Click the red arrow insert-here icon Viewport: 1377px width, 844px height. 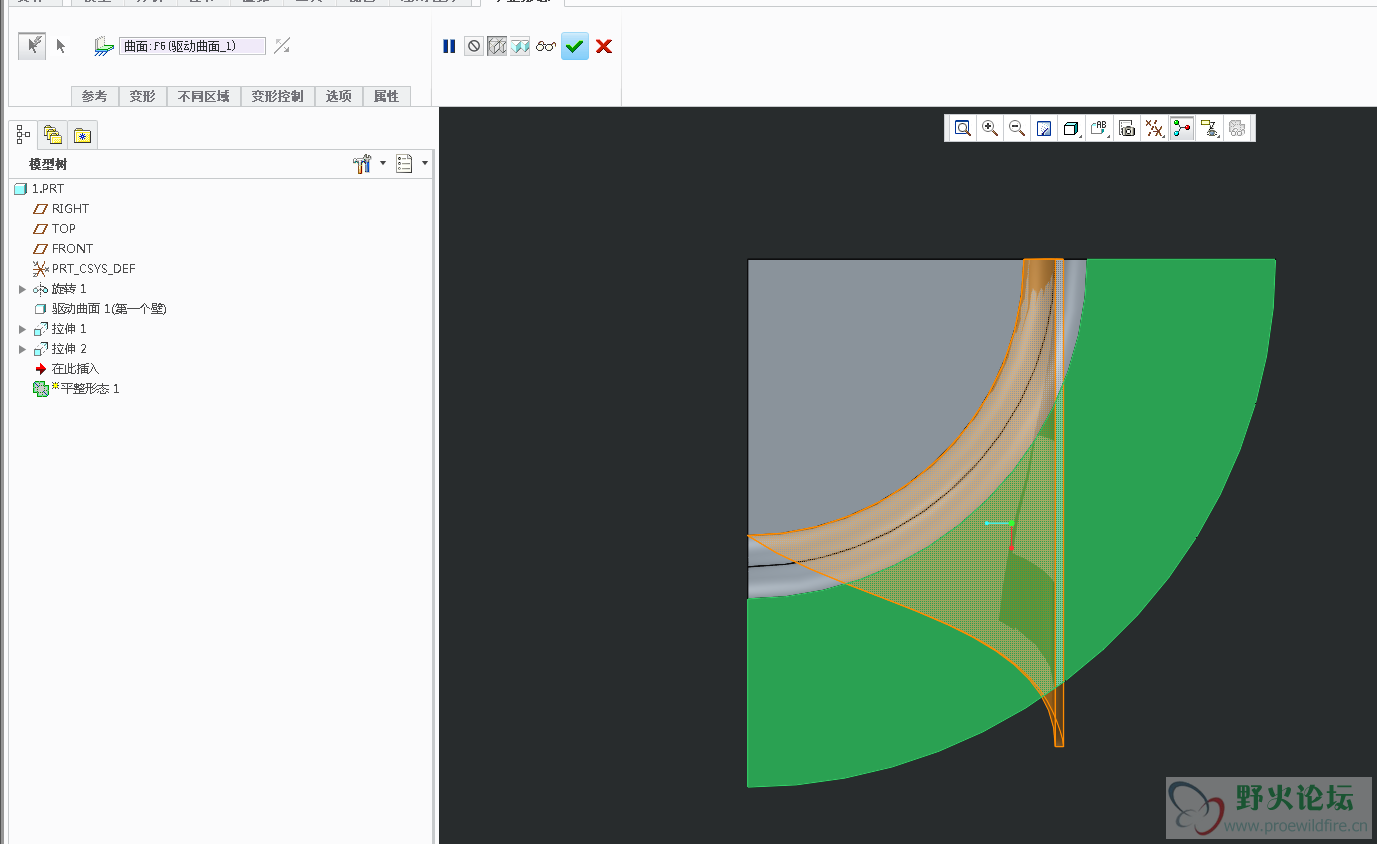pyautogui.click(x=41, y=369)
